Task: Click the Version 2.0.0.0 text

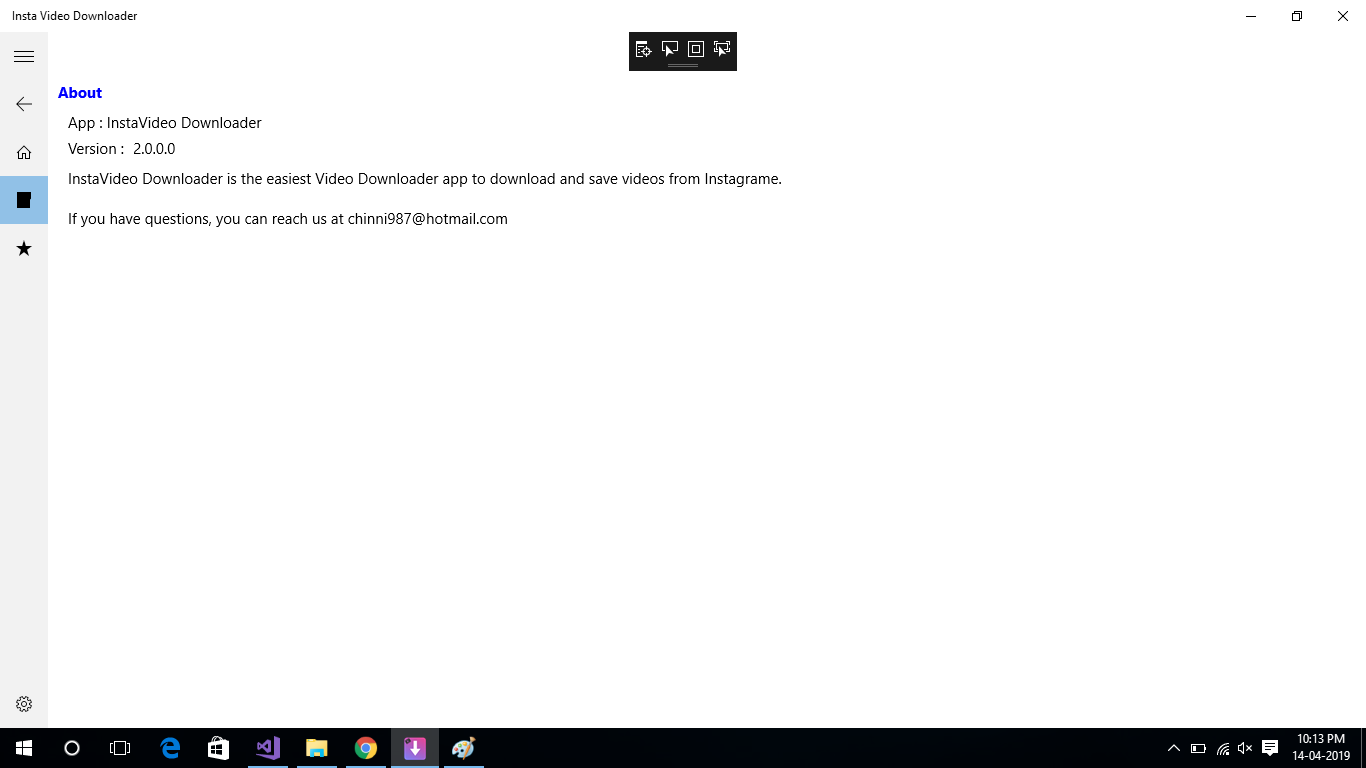Action: [122, 149]
